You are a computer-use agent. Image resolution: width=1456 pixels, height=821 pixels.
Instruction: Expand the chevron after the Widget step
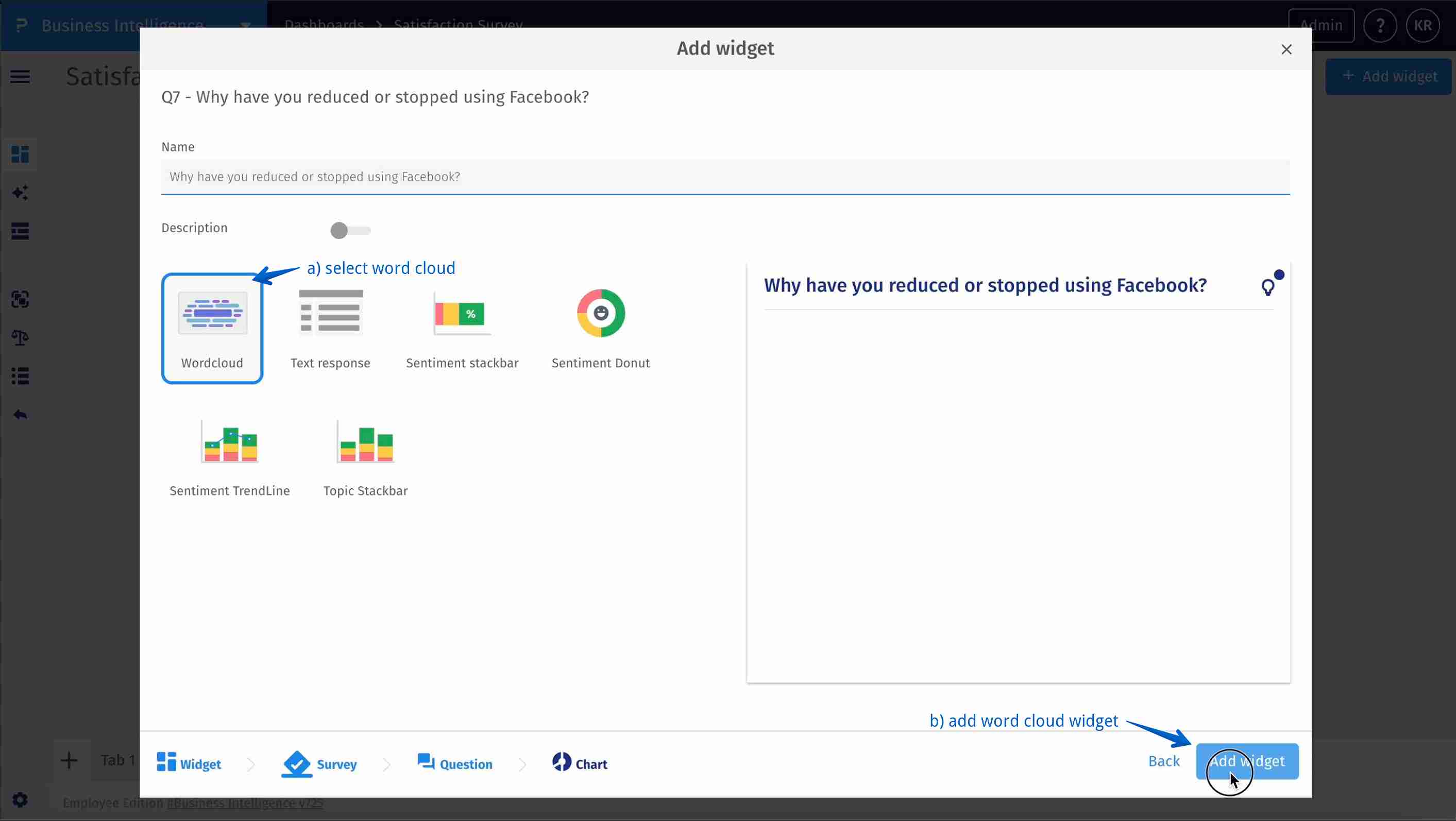point(251,764)
